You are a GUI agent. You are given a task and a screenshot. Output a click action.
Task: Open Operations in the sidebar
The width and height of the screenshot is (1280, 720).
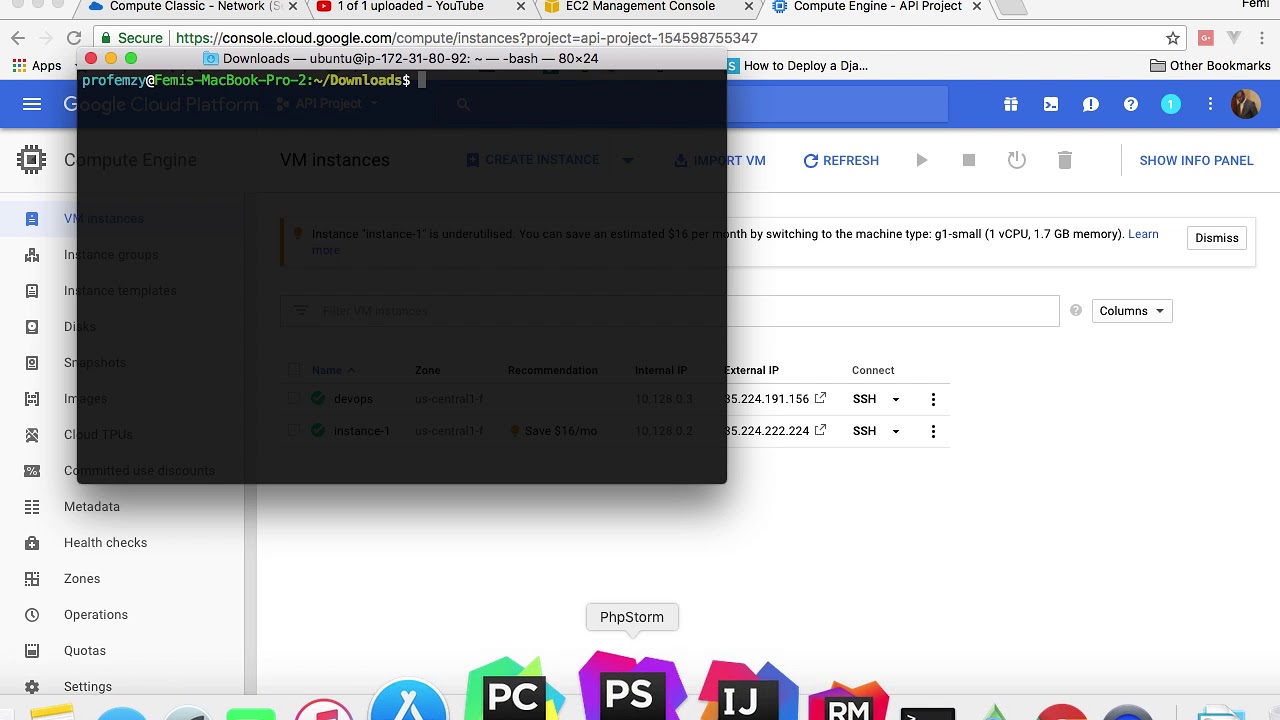pyautogui.click(x=96, y=615)
